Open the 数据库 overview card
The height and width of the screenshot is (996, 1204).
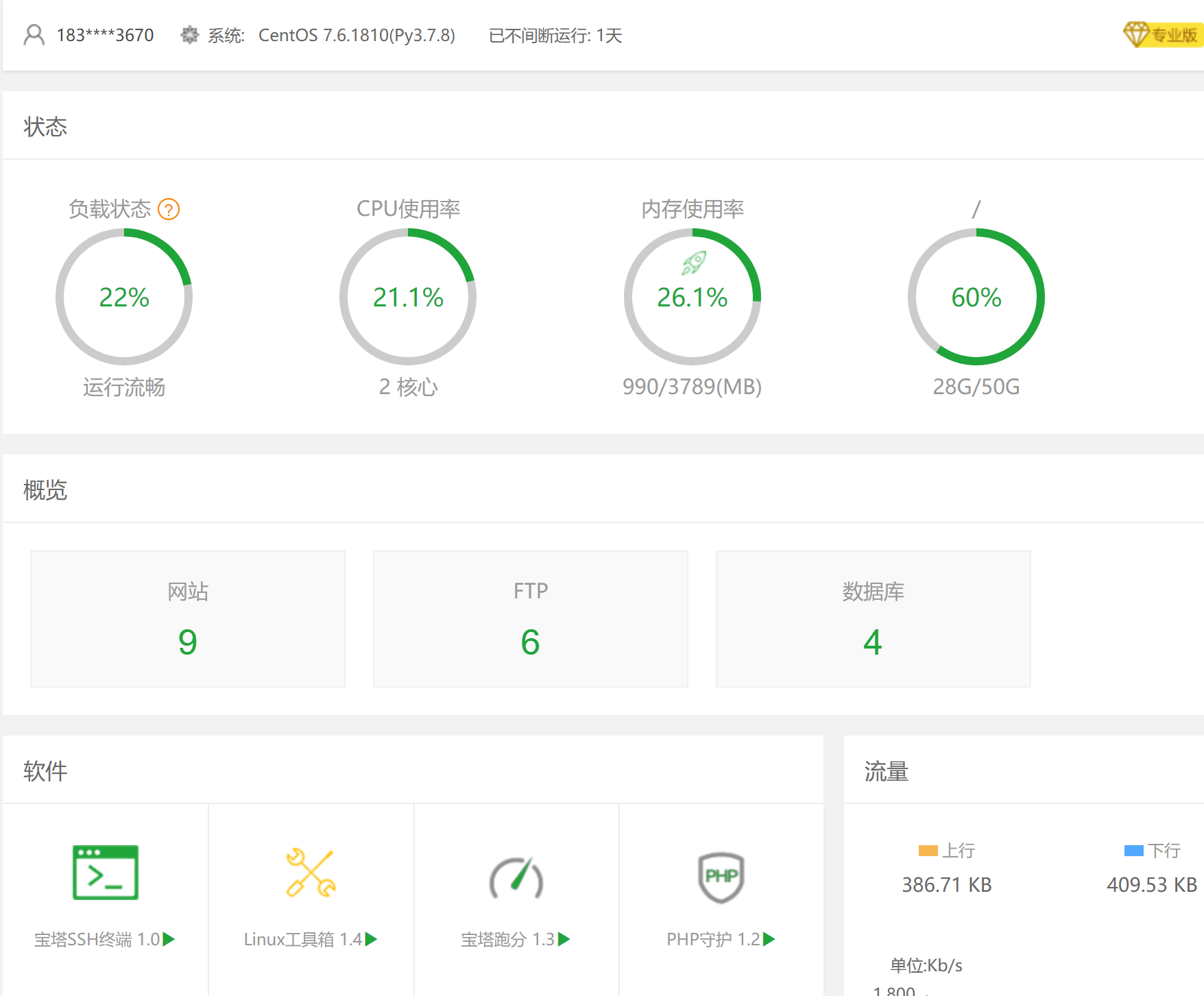pyautogui.click(x=873, y=618)
